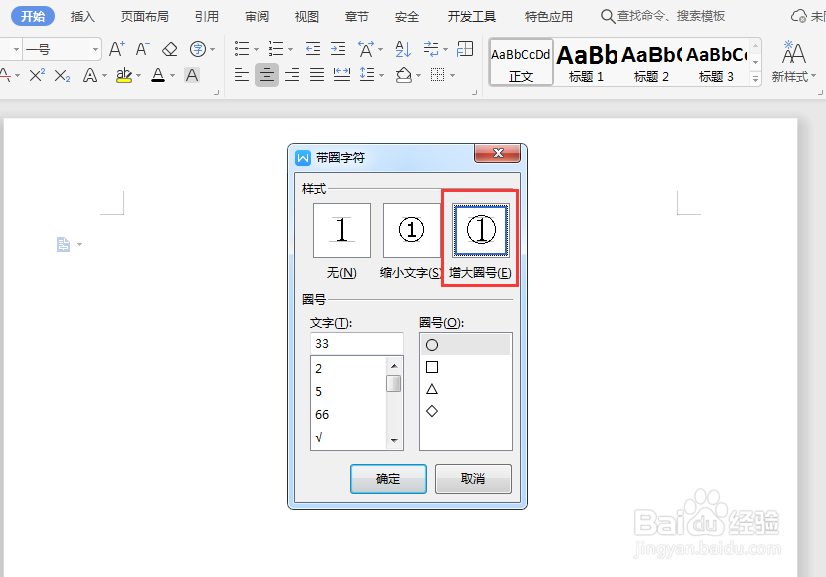Expand the styles gallery more arrow

755,79
